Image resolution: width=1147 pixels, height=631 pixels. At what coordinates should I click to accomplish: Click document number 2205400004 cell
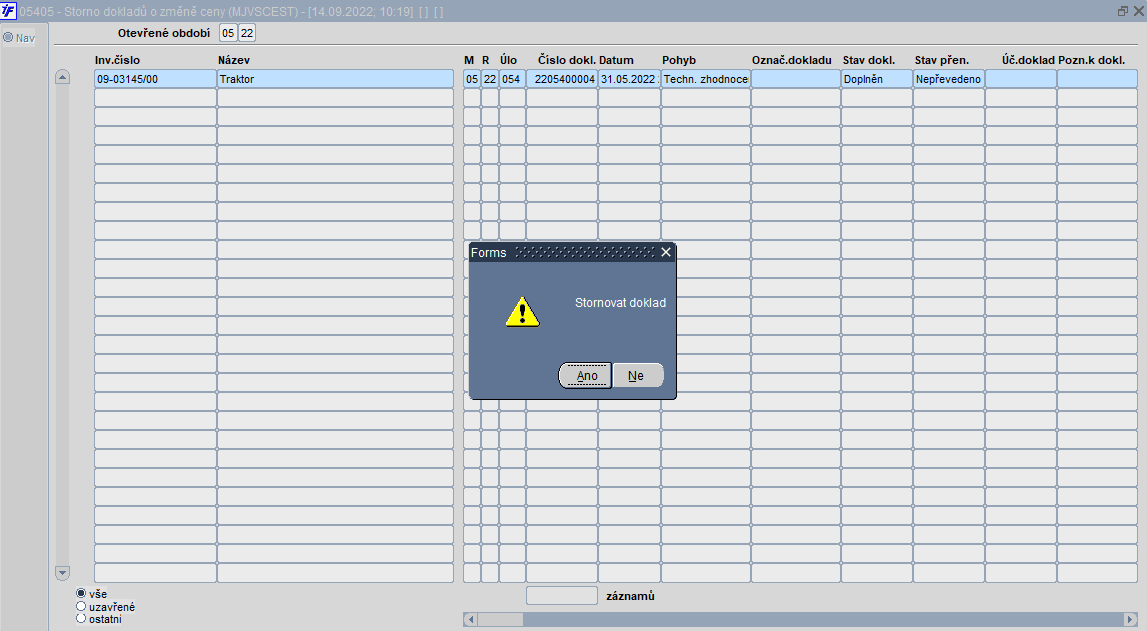click(562, 79)
